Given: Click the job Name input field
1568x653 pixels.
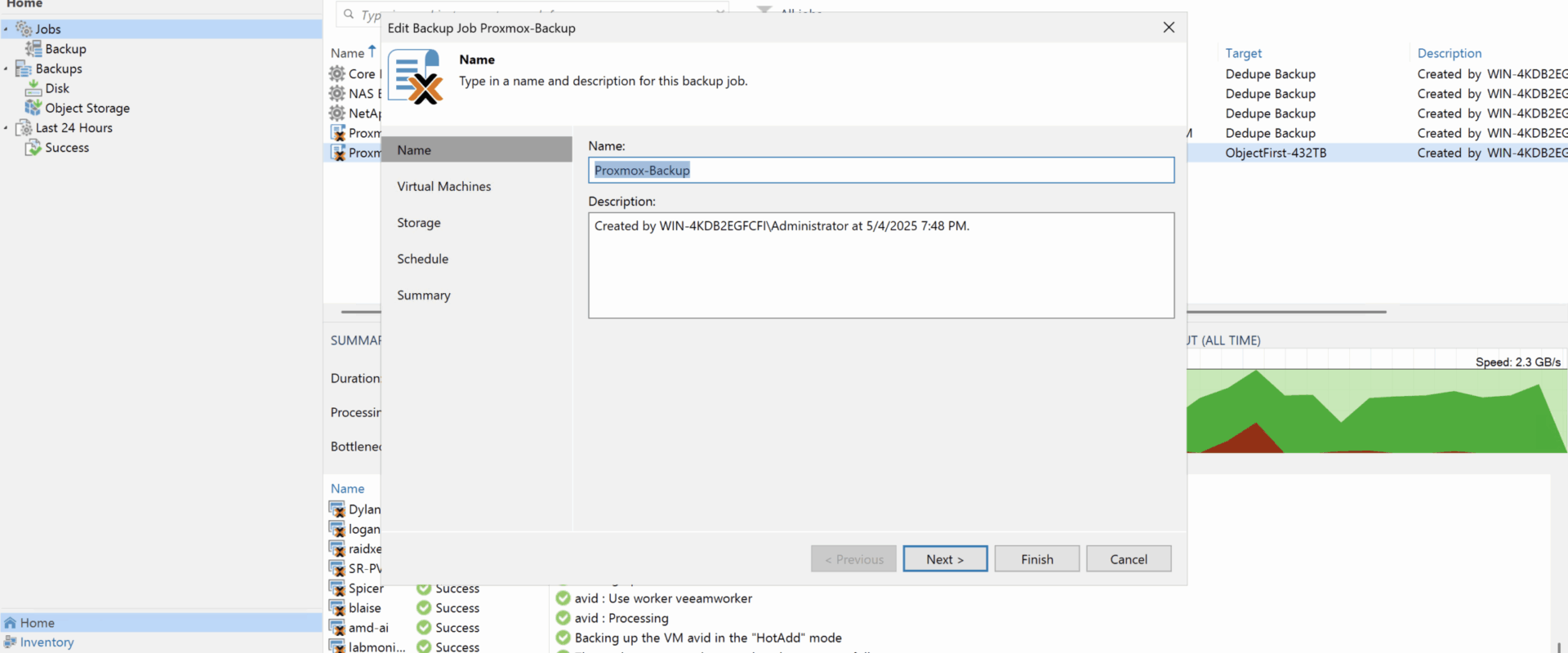Looking at the screenshot, I should tap(881, 170).
